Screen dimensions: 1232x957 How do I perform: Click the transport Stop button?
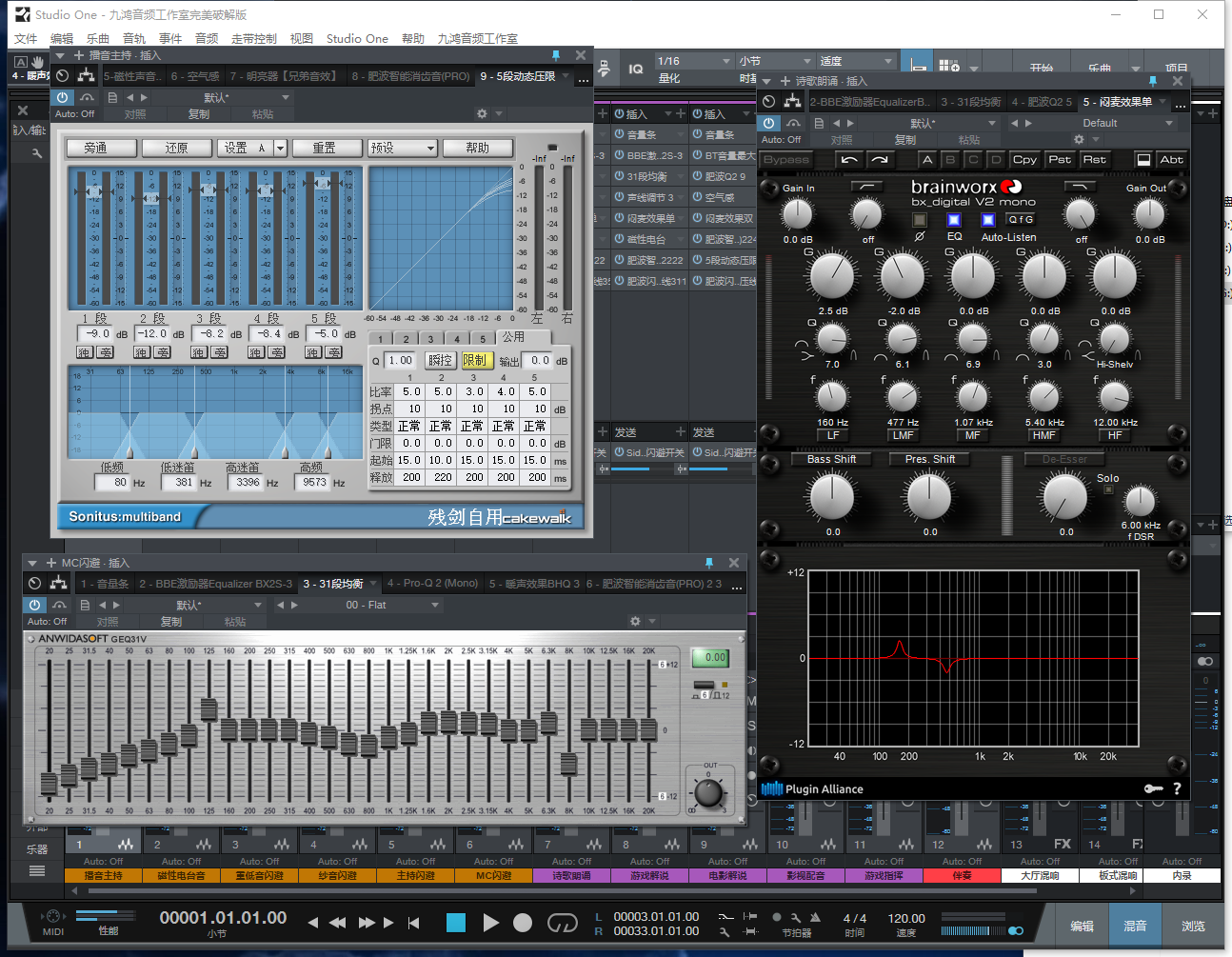[x=456, y=922]
